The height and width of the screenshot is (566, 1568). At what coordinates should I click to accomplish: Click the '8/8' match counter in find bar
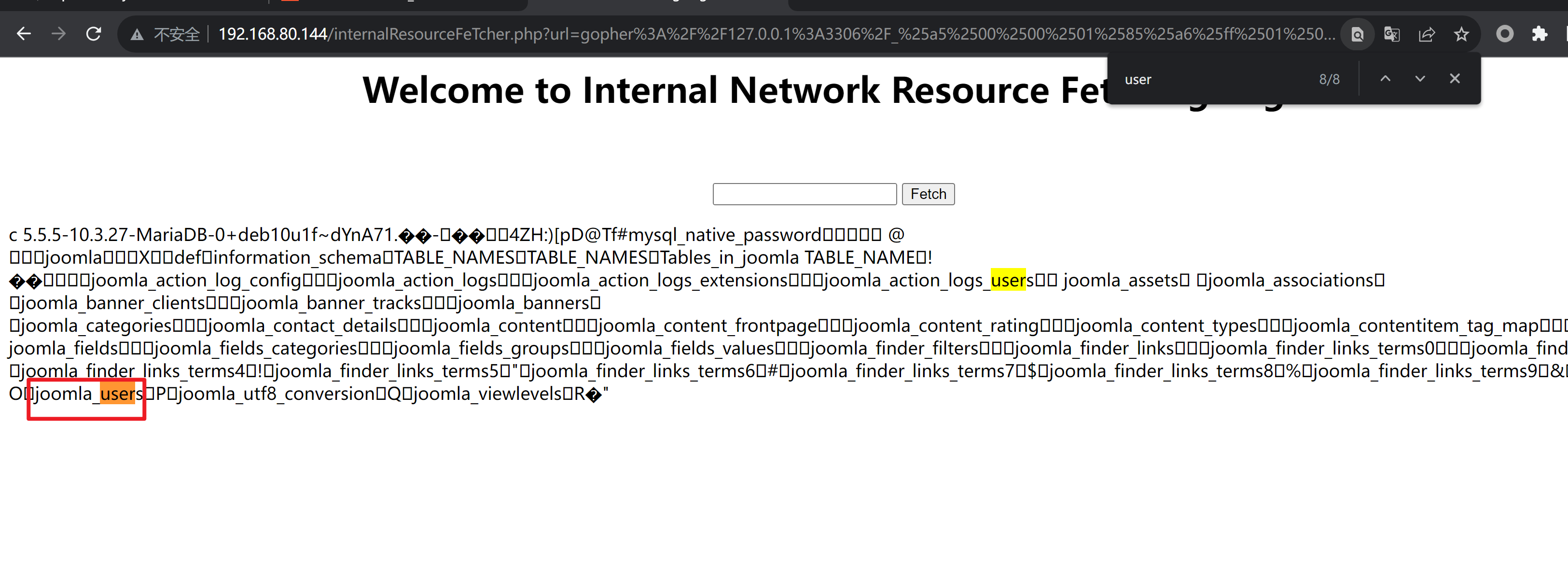tap(1330, 80)
